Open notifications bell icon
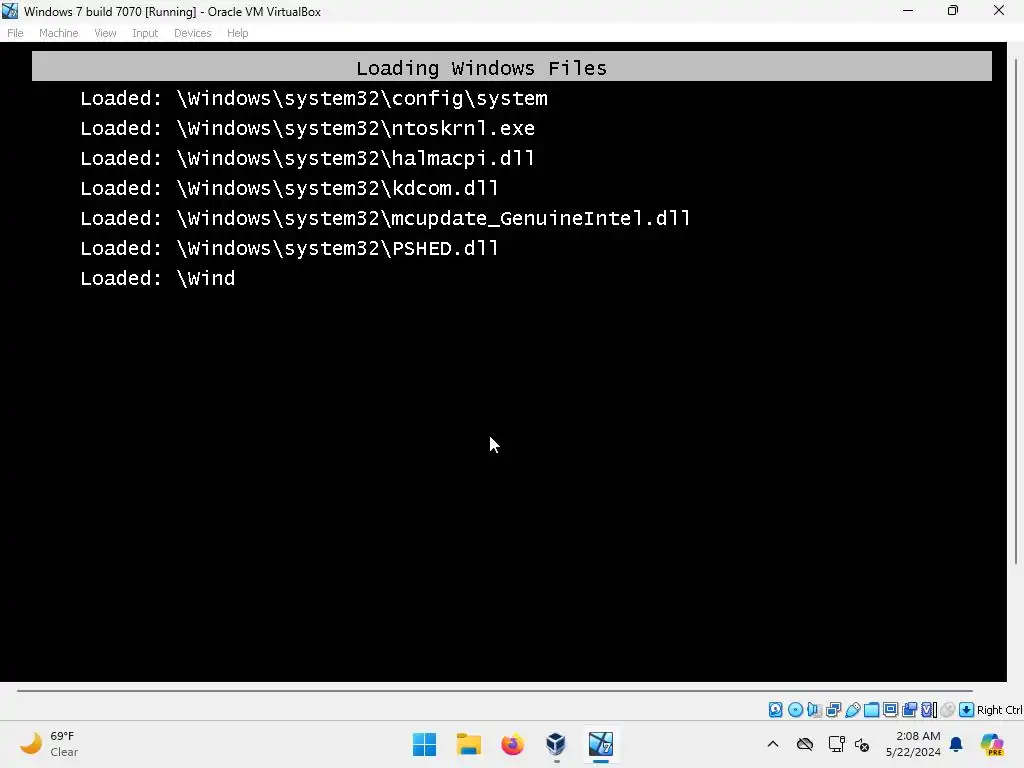Image resolution: width=1024 pixels, height=768 pixels. pos(956,744)
